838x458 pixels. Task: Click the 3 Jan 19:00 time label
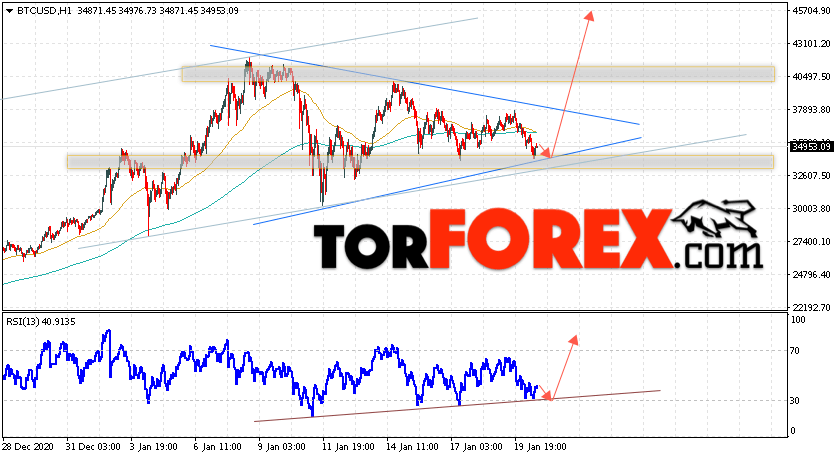pos(155,447)
